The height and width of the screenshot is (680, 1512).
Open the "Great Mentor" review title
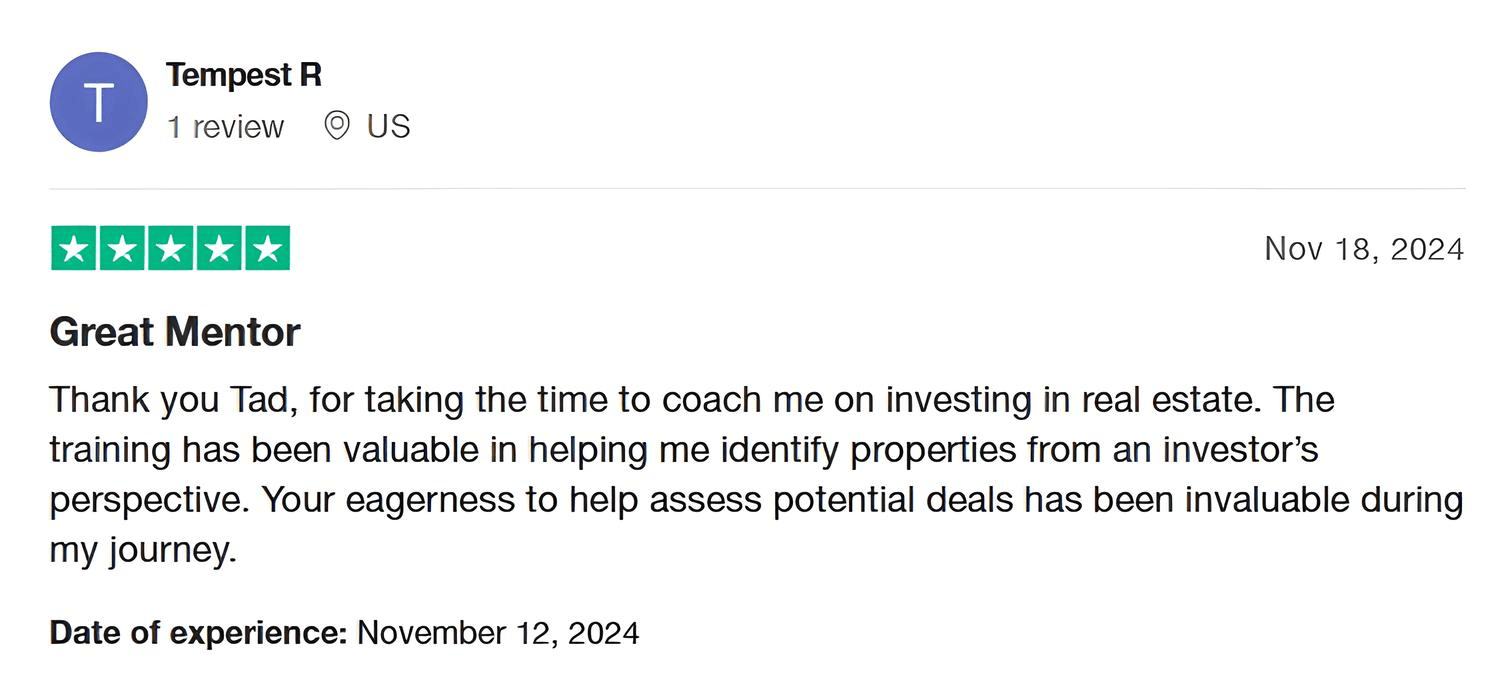(x=175, y=332)
